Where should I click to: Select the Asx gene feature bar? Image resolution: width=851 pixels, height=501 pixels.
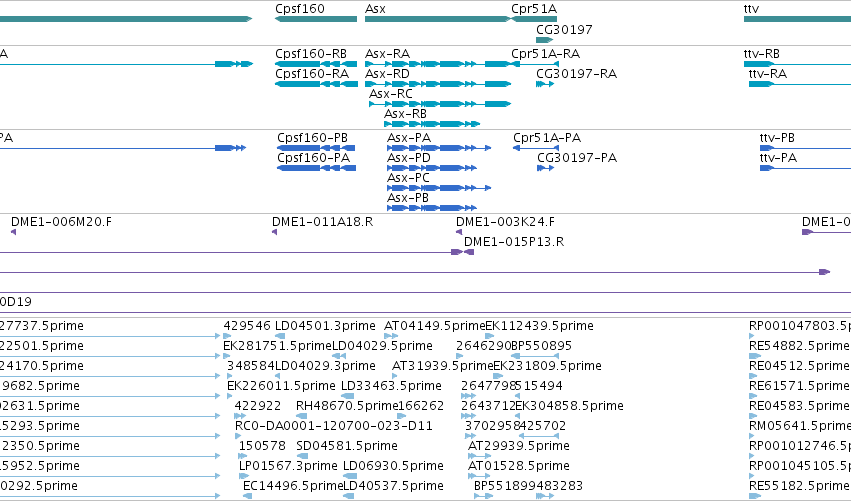(x=437, y=19)
